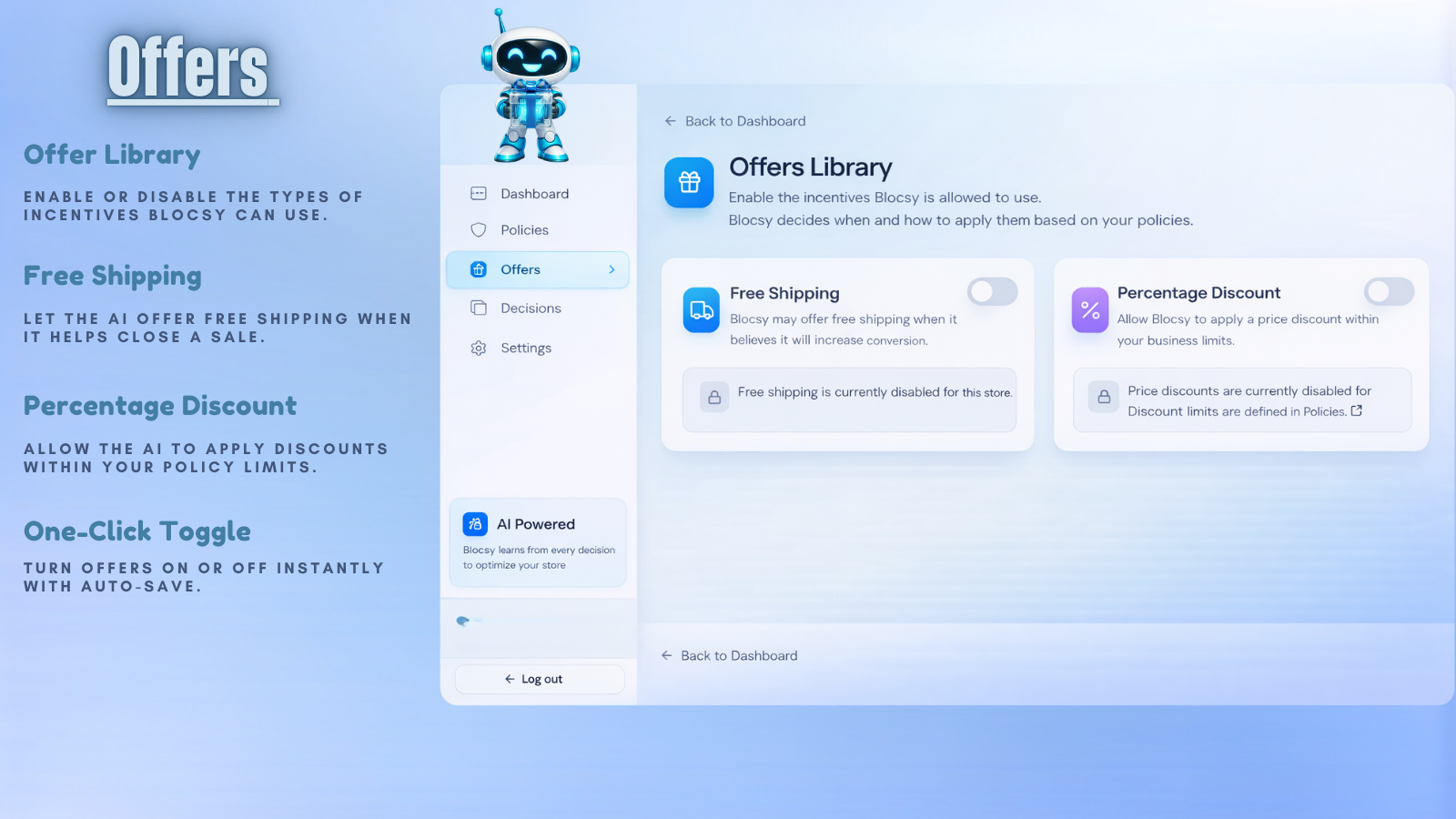Click 'Allow Blocsy to apply a price discount' description
The width and height of the screenshot is (1456, 819).
(x=1248, y=329)
